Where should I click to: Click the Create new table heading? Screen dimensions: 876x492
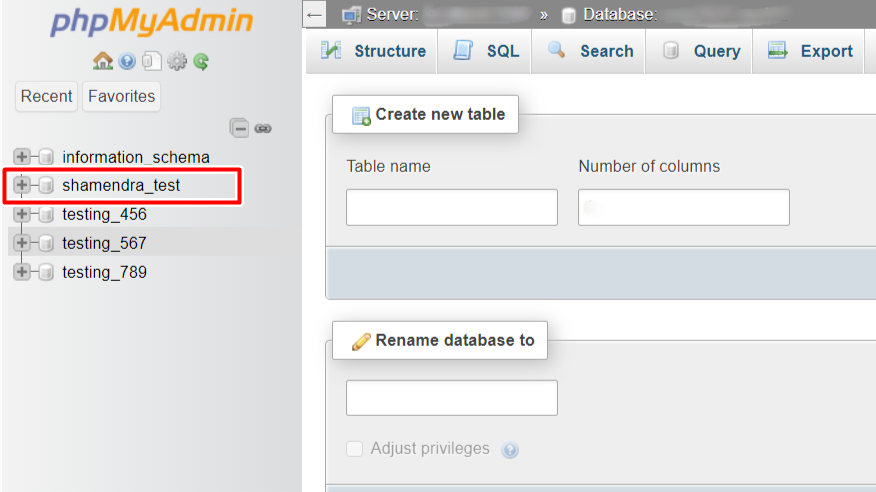click(426, 114)
